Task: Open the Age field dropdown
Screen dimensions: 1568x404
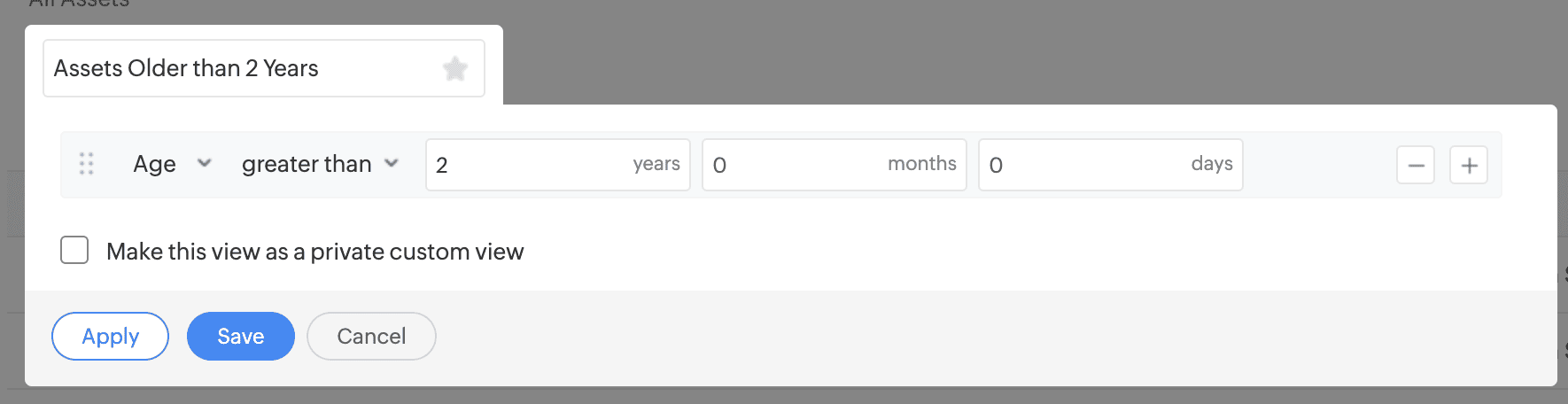Action: pos(155,164)
